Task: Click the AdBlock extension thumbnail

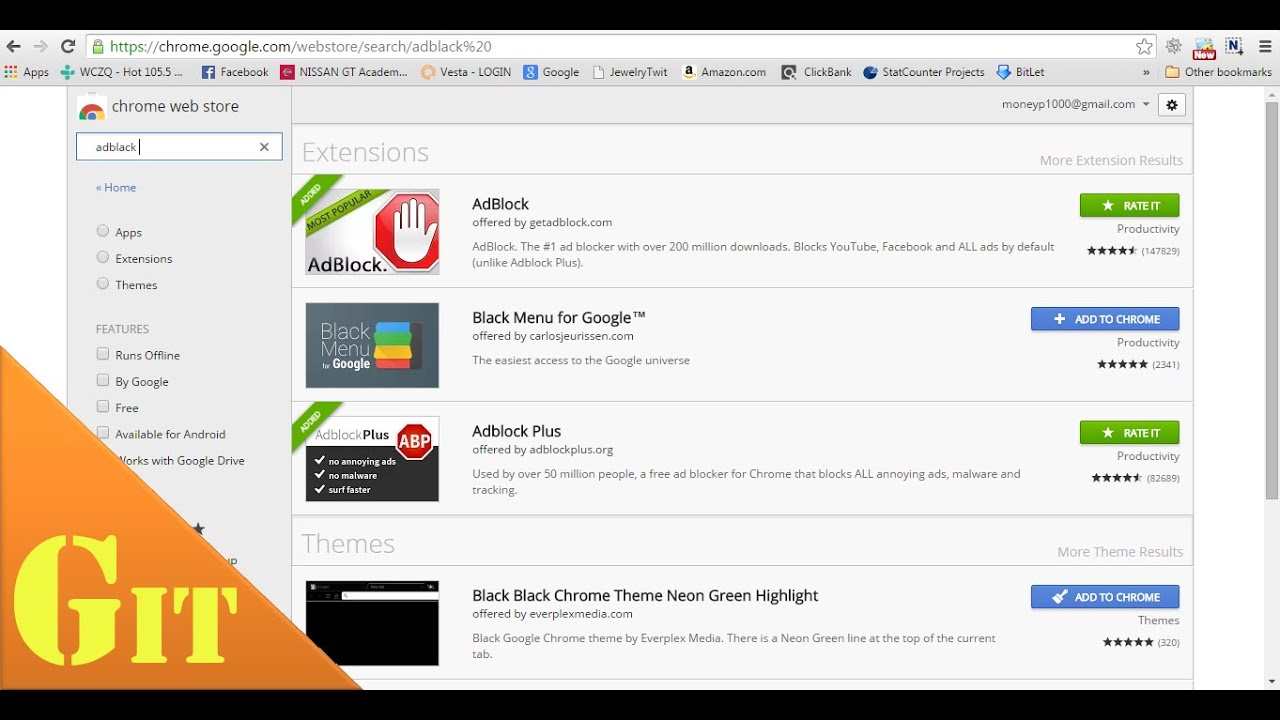Action: (x=372, y=232)
